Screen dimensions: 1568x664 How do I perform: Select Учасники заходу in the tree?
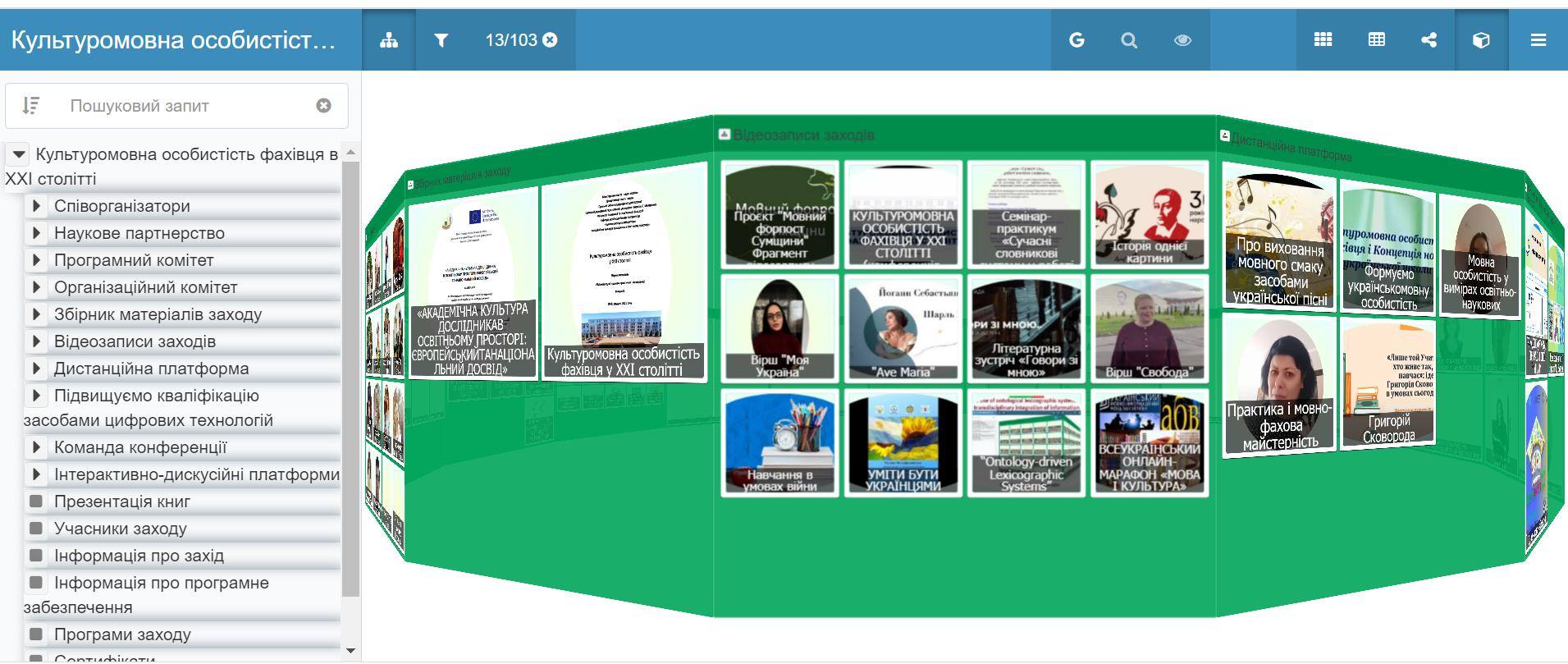pyautogui.click(x=120, y=529)
